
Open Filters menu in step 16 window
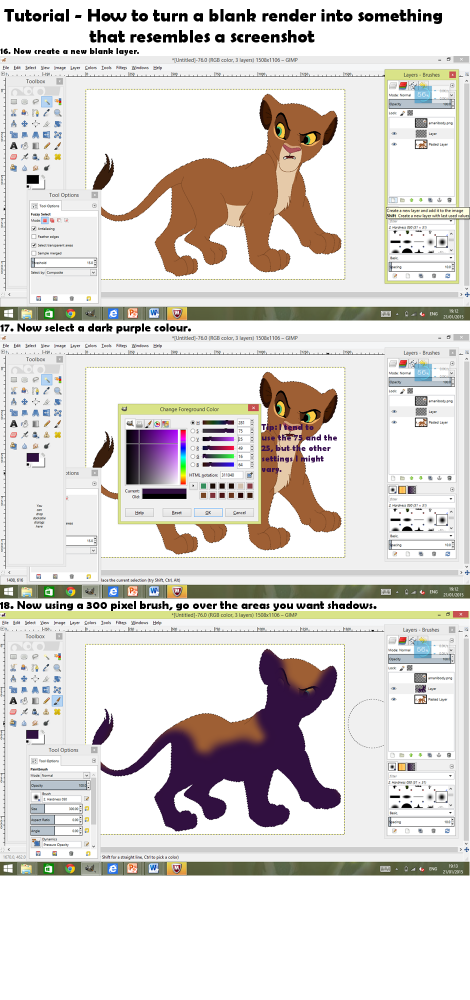[x=121, y=68]
